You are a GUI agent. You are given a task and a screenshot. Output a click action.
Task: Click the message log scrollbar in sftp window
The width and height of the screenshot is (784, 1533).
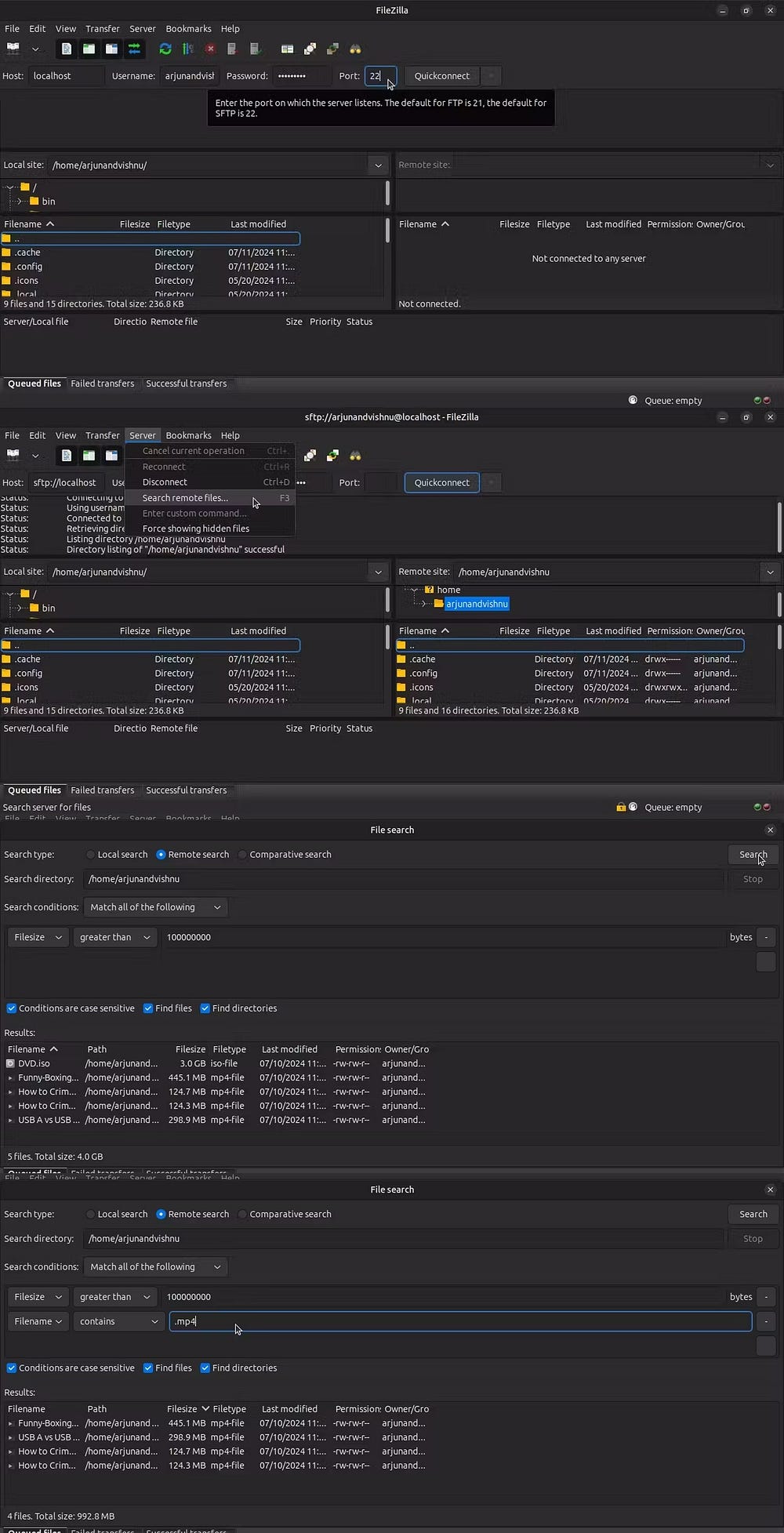point(779,527)
